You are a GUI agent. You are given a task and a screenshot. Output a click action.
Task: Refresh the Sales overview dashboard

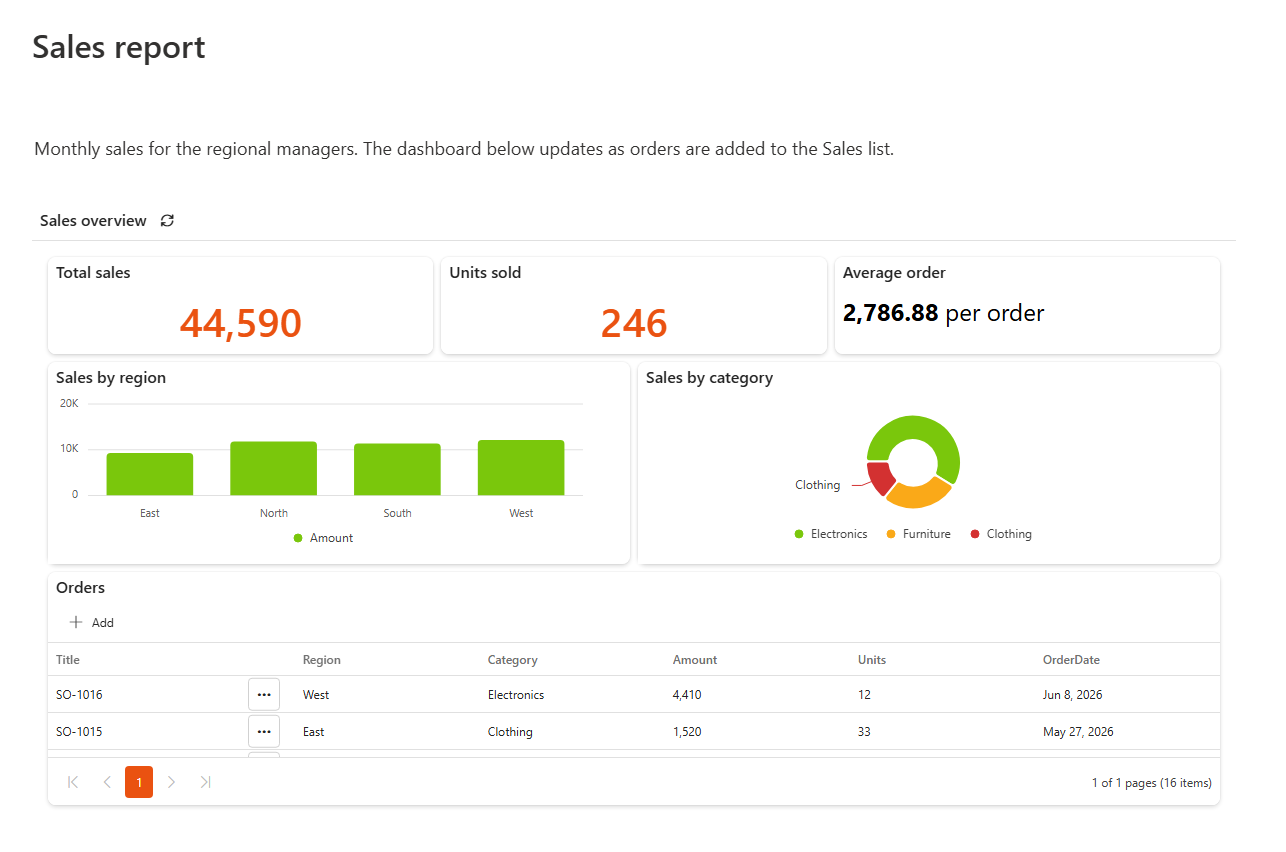coord(167,221)
